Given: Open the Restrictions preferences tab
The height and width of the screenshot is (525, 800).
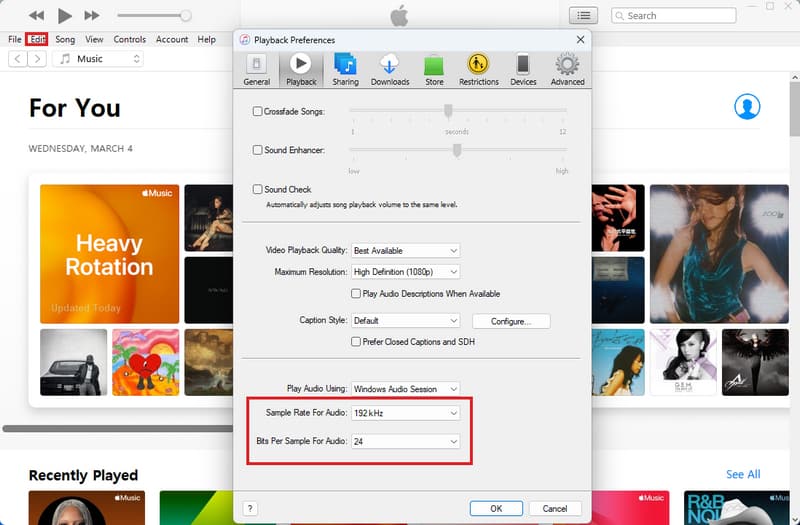Looking at the screenshot, I should (479, 69).
